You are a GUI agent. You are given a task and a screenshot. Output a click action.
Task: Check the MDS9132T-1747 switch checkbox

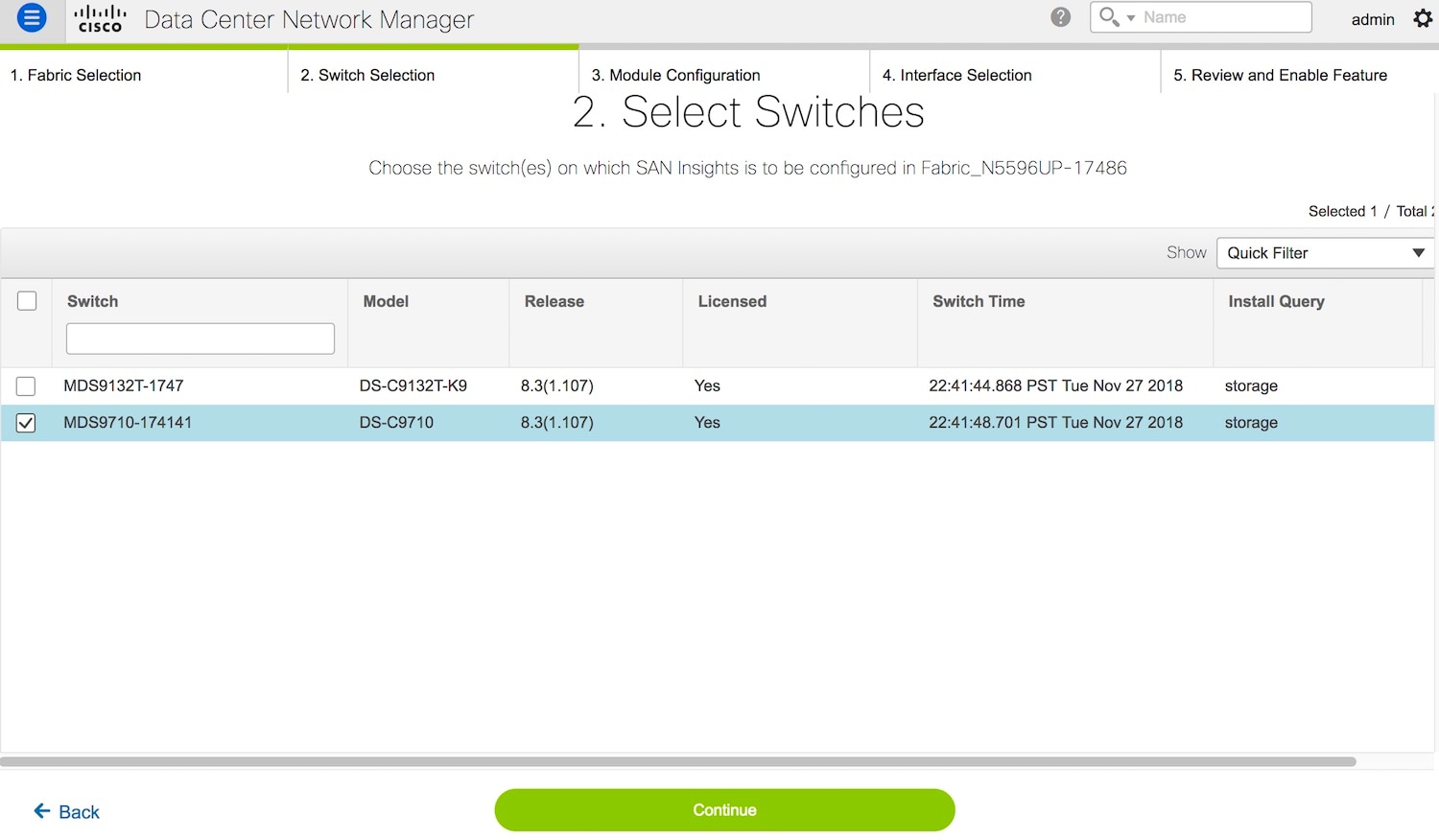(x=26, y=386)
